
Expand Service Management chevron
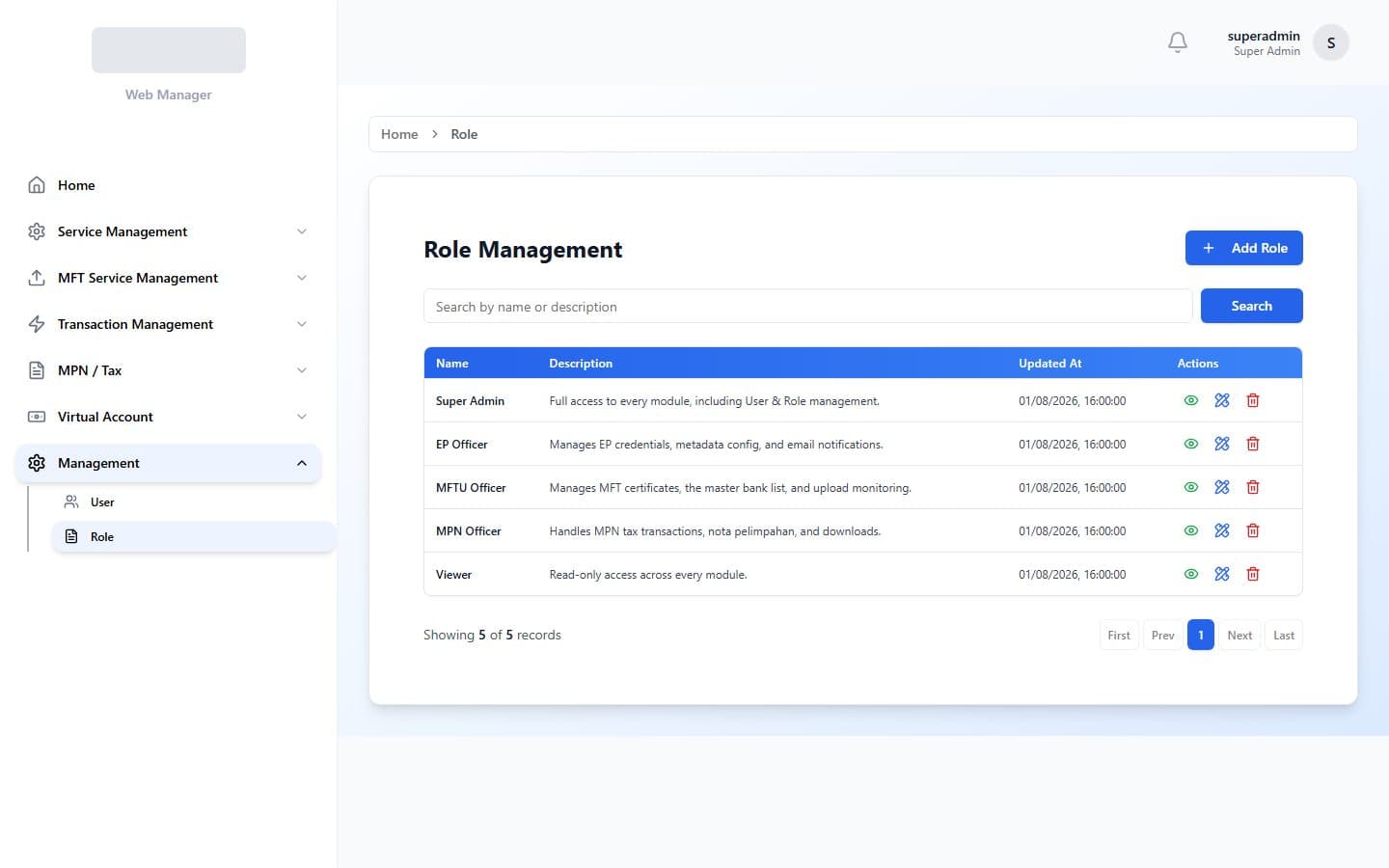302,231
